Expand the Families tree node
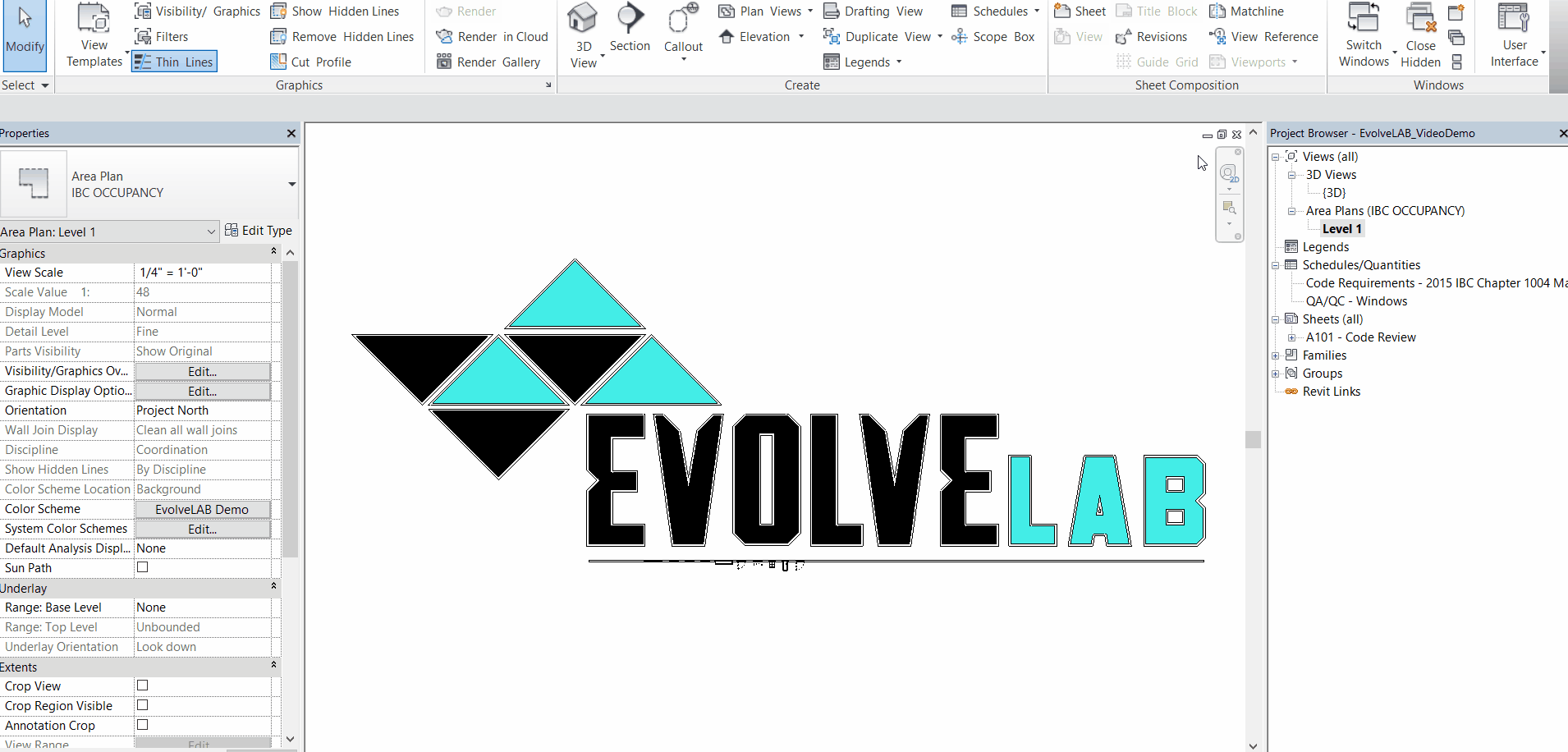 [x=1276, y=355]
